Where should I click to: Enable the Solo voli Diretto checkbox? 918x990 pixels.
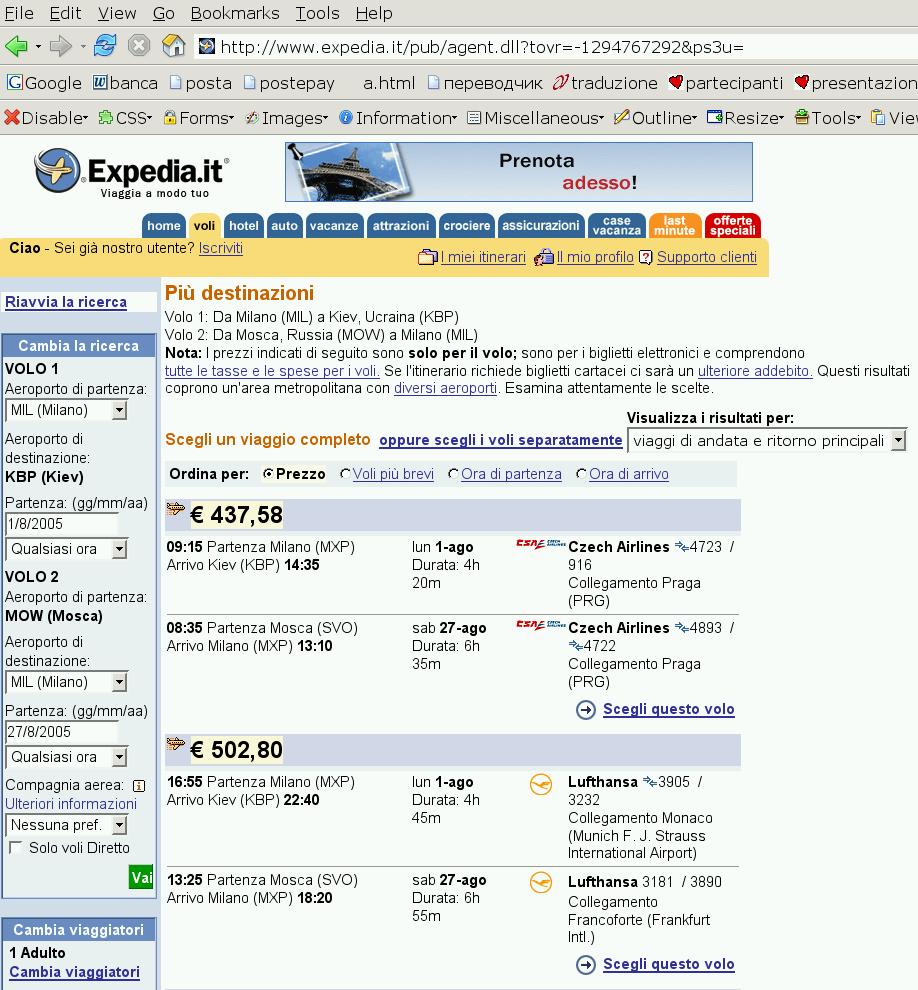click(x=16, y=848)
